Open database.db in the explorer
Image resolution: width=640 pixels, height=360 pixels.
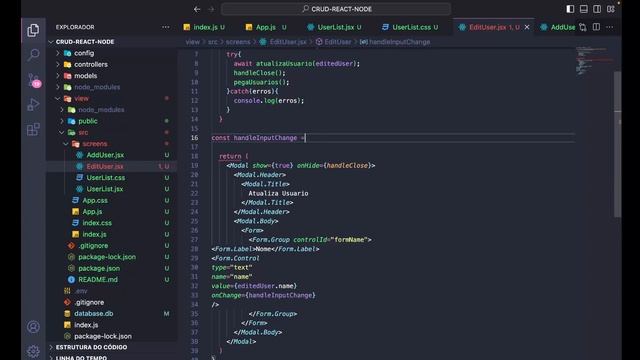(93, 313)
